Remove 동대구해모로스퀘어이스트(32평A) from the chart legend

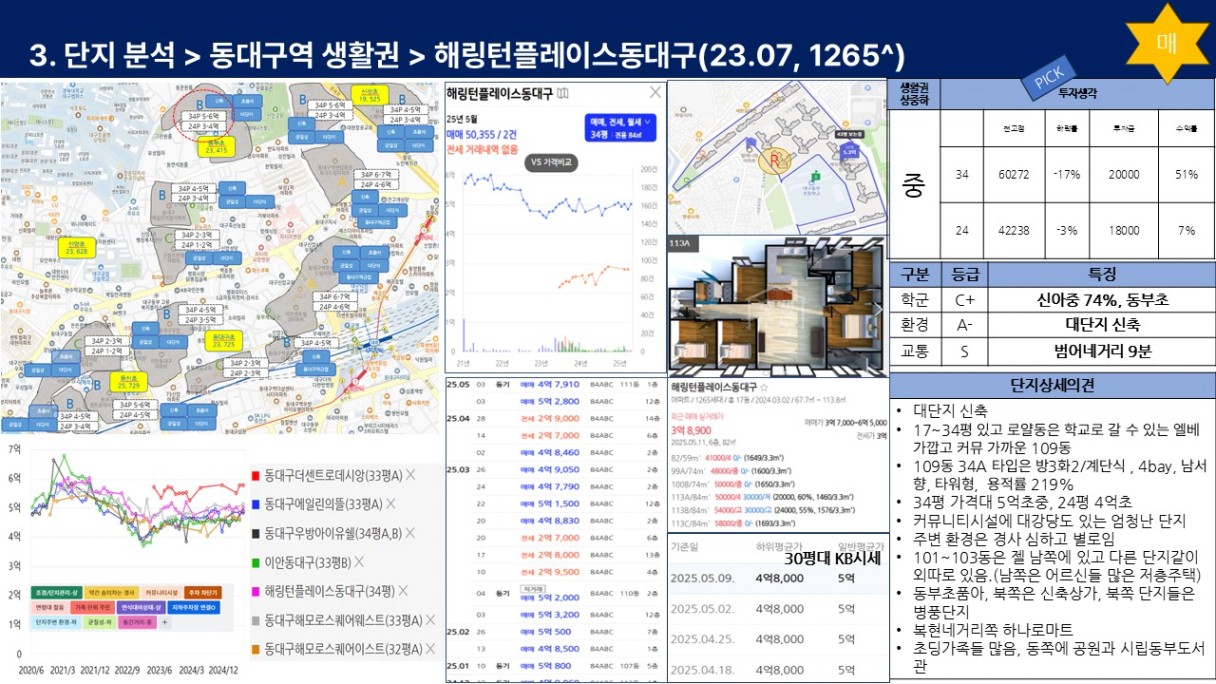(x=431, y=649)
